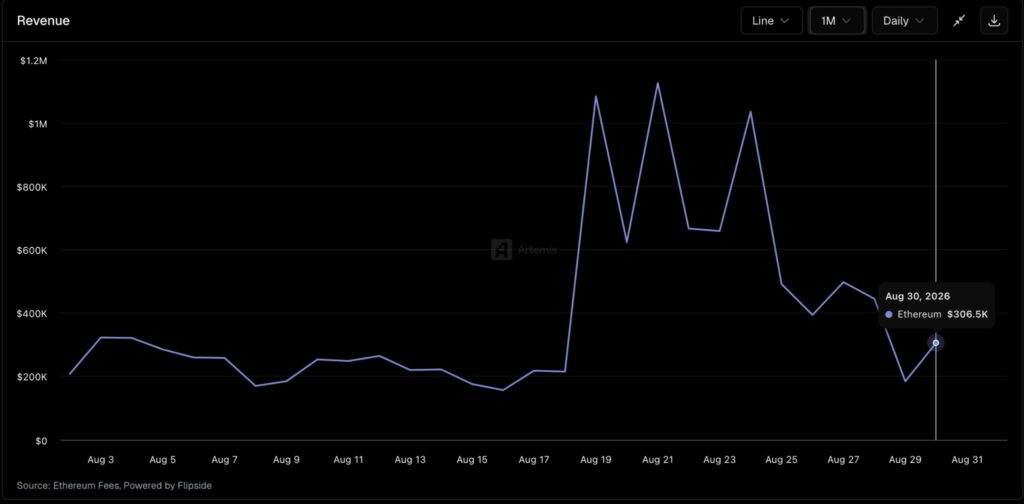Click the Aug 11 x-axis label
This screenshot has width=1024, height=504.
348,460
